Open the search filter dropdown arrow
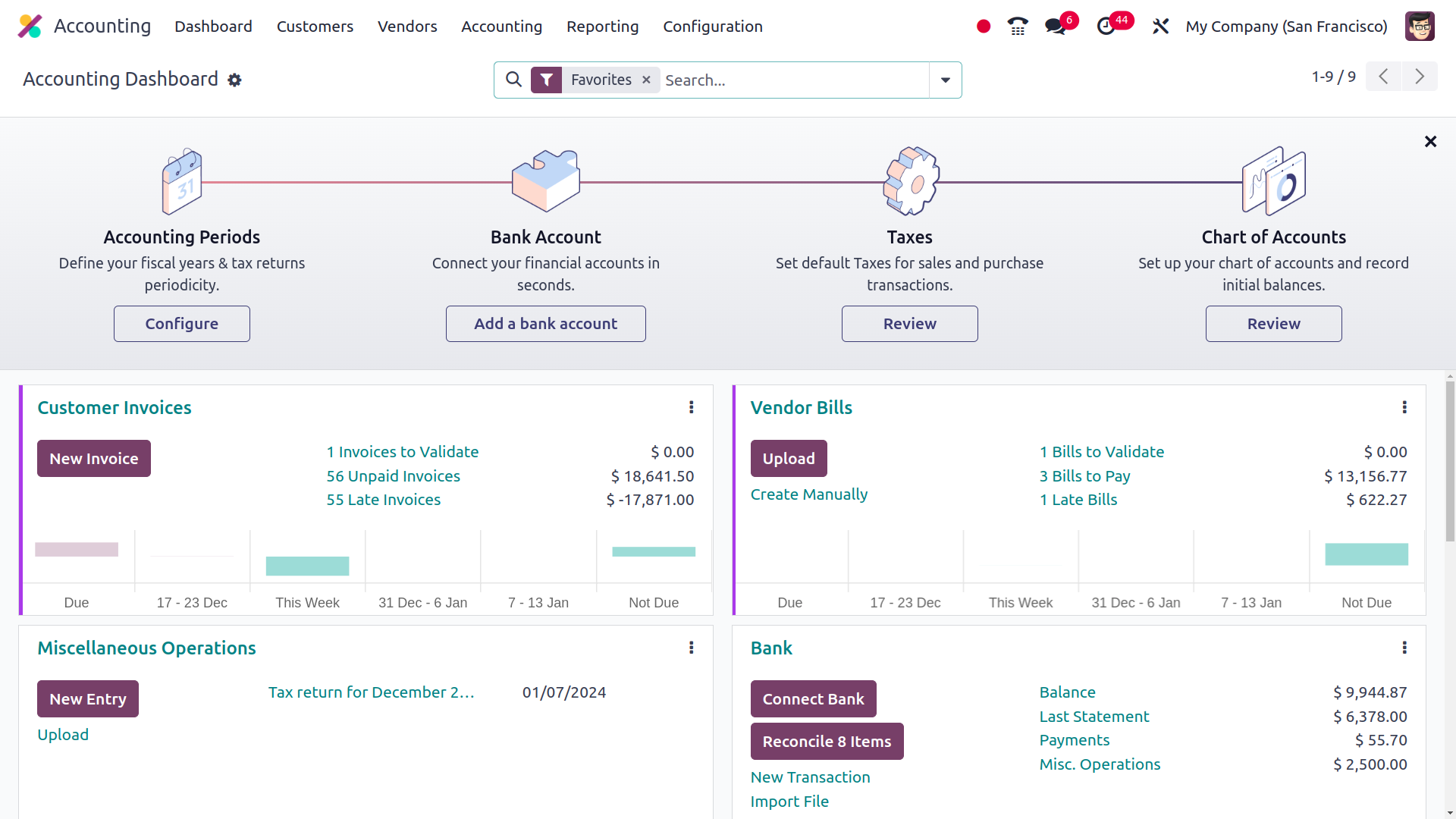Viewport: 1456px width, 819px height. pos(945,80)
